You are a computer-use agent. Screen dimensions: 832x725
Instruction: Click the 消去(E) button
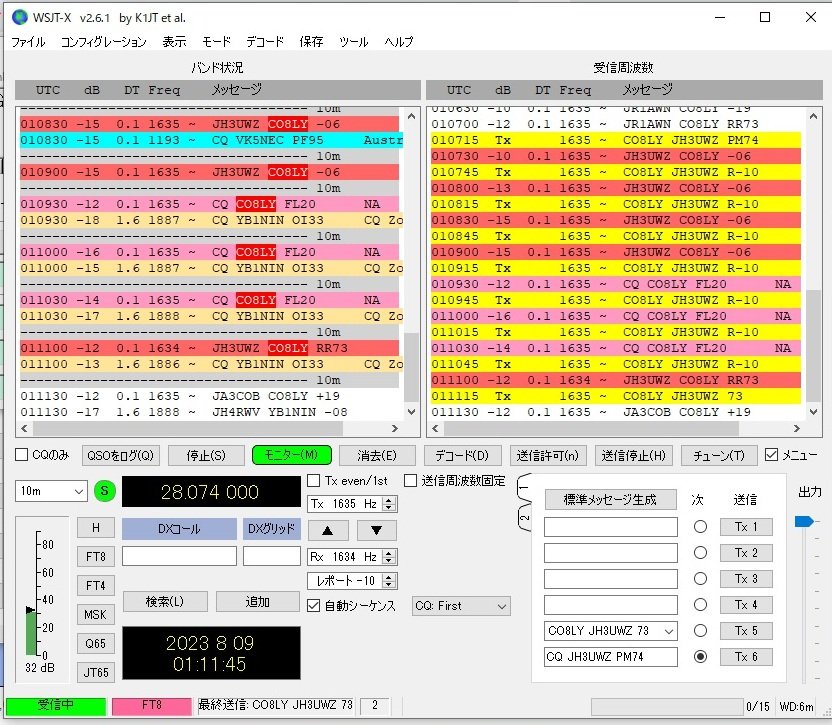pos(377,455)
